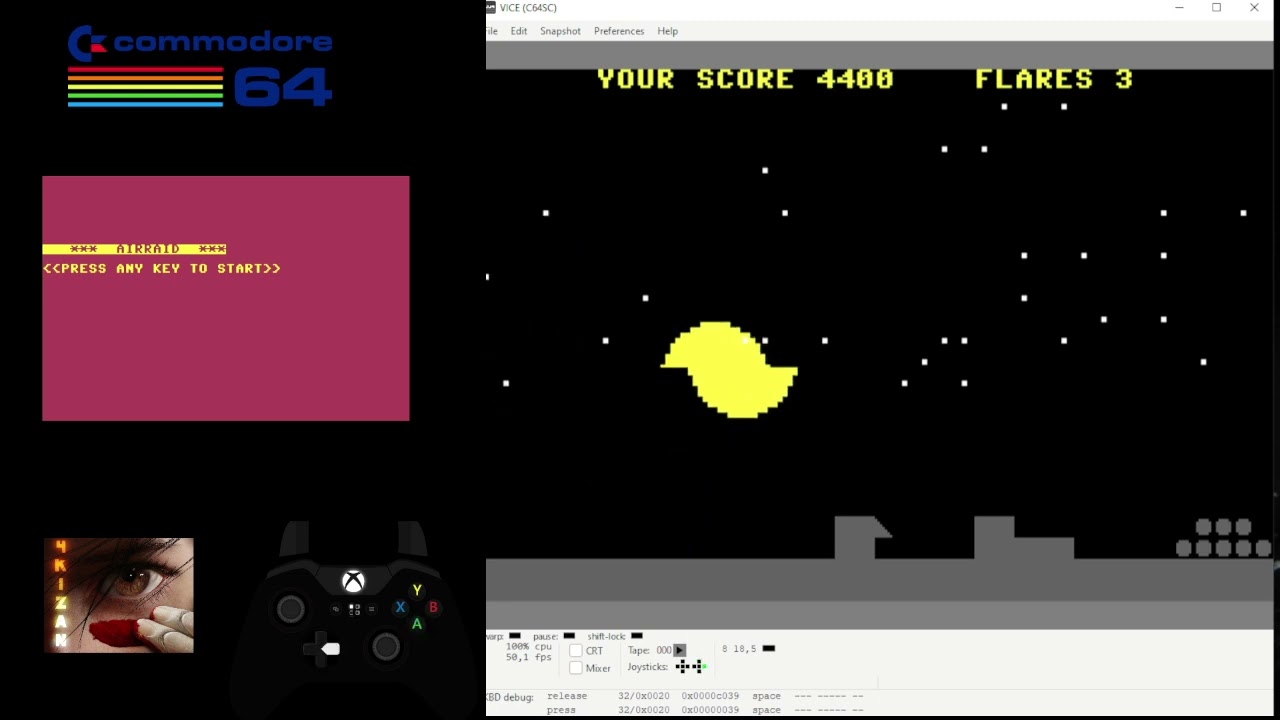
Task: Click the yellow moon sprite in game
Action: click(729, 369)
